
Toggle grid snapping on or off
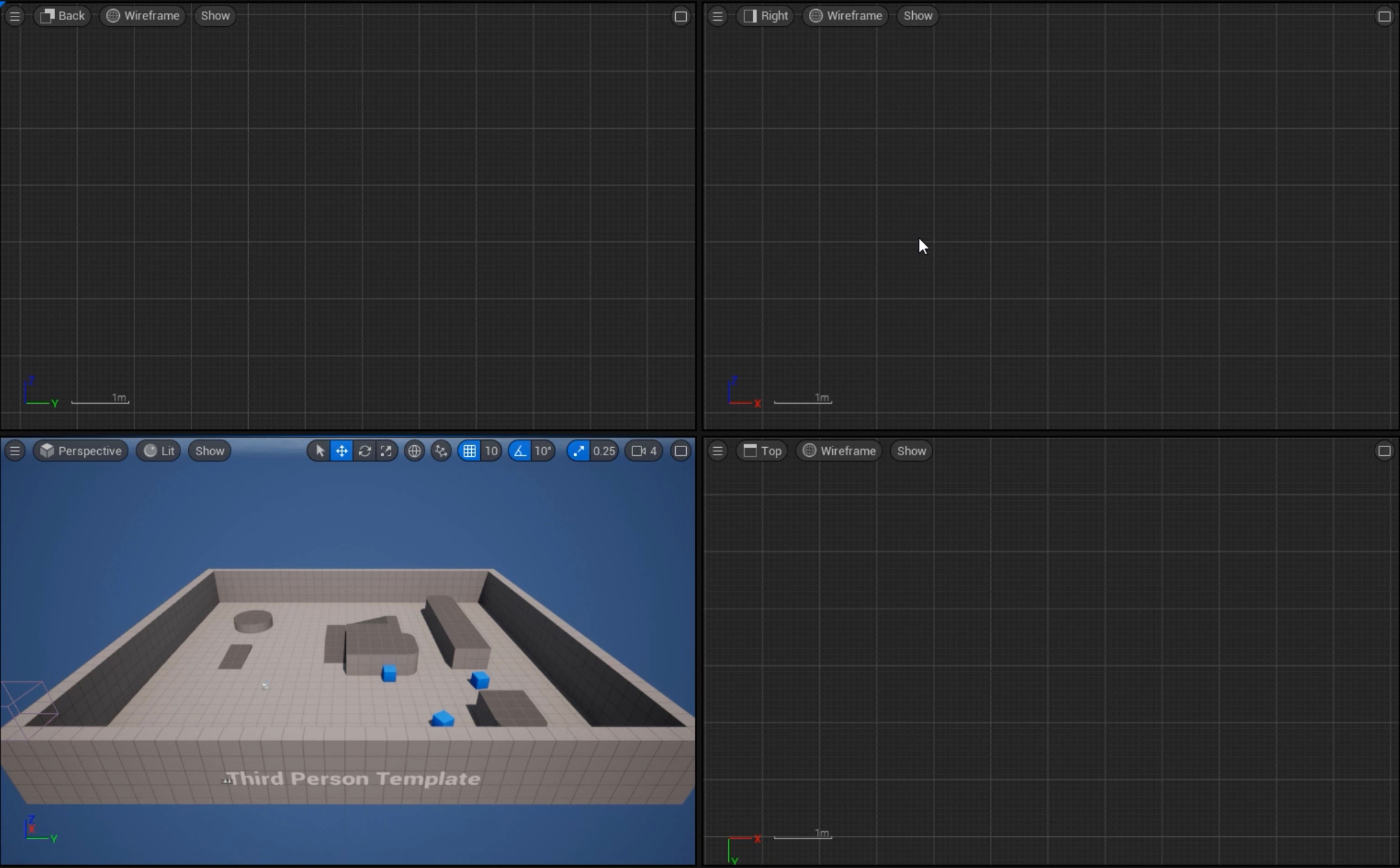(469, 451)
